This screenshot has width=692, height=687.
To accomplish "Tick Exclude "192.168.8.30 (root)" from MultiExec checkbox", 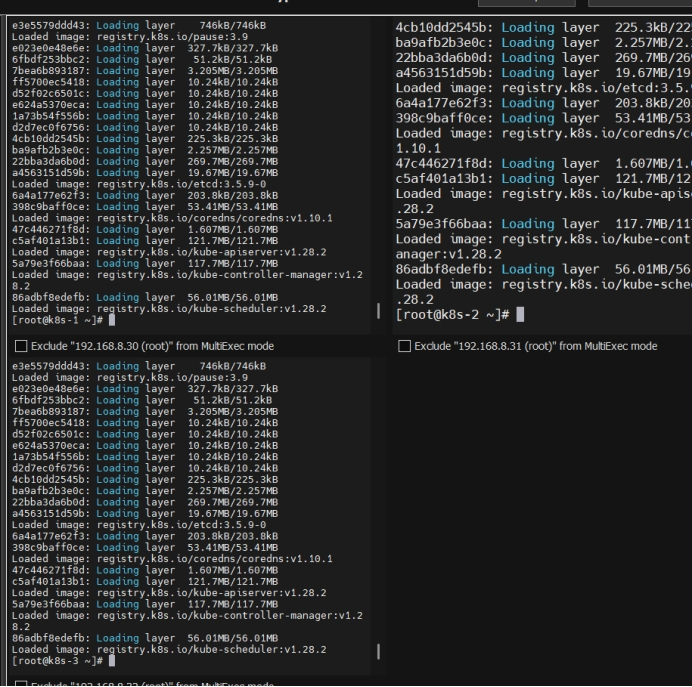I will pyautogui.click(x=21, y=346).
